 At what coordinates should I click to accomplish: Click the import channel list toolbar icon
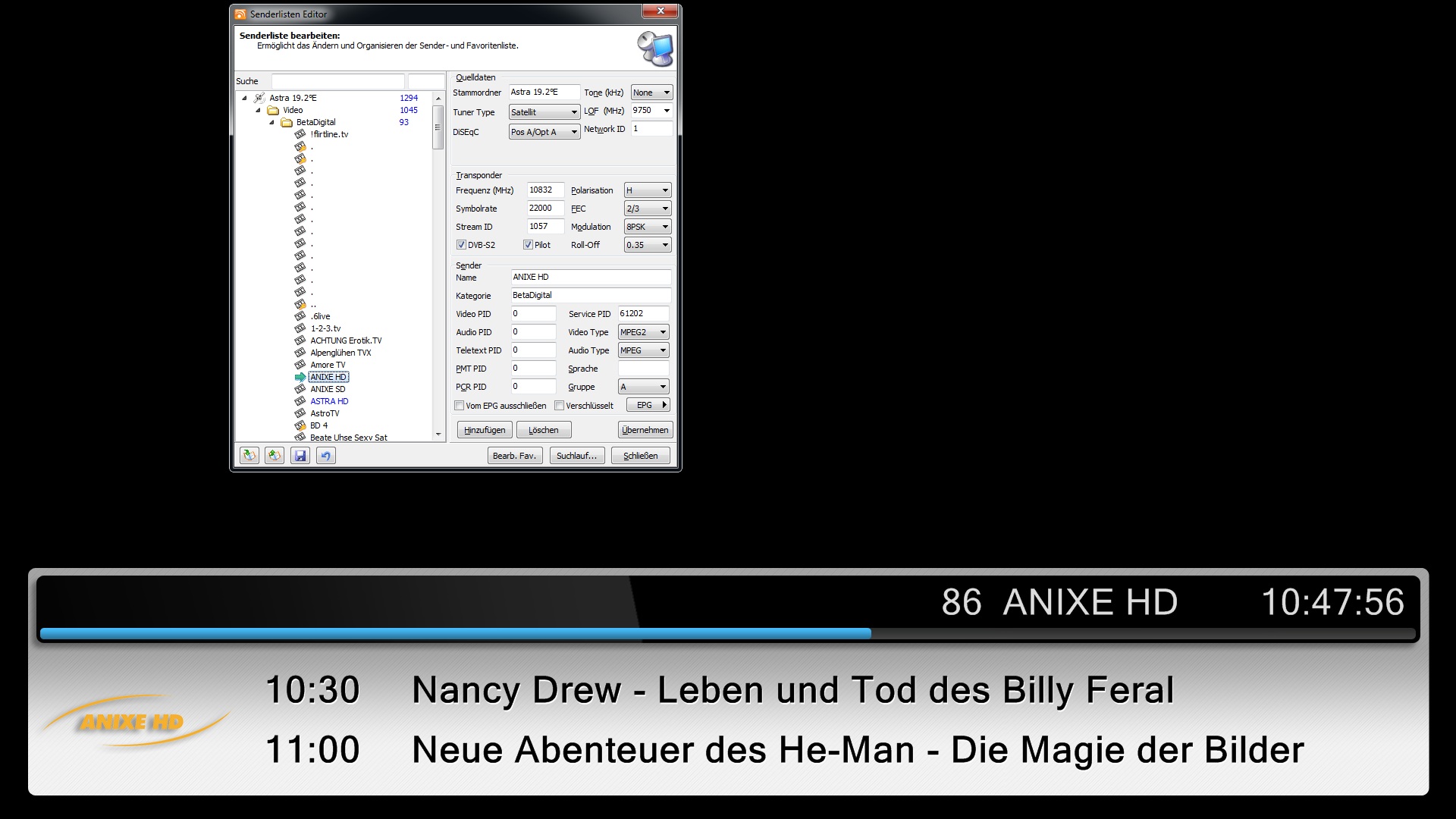249,456
